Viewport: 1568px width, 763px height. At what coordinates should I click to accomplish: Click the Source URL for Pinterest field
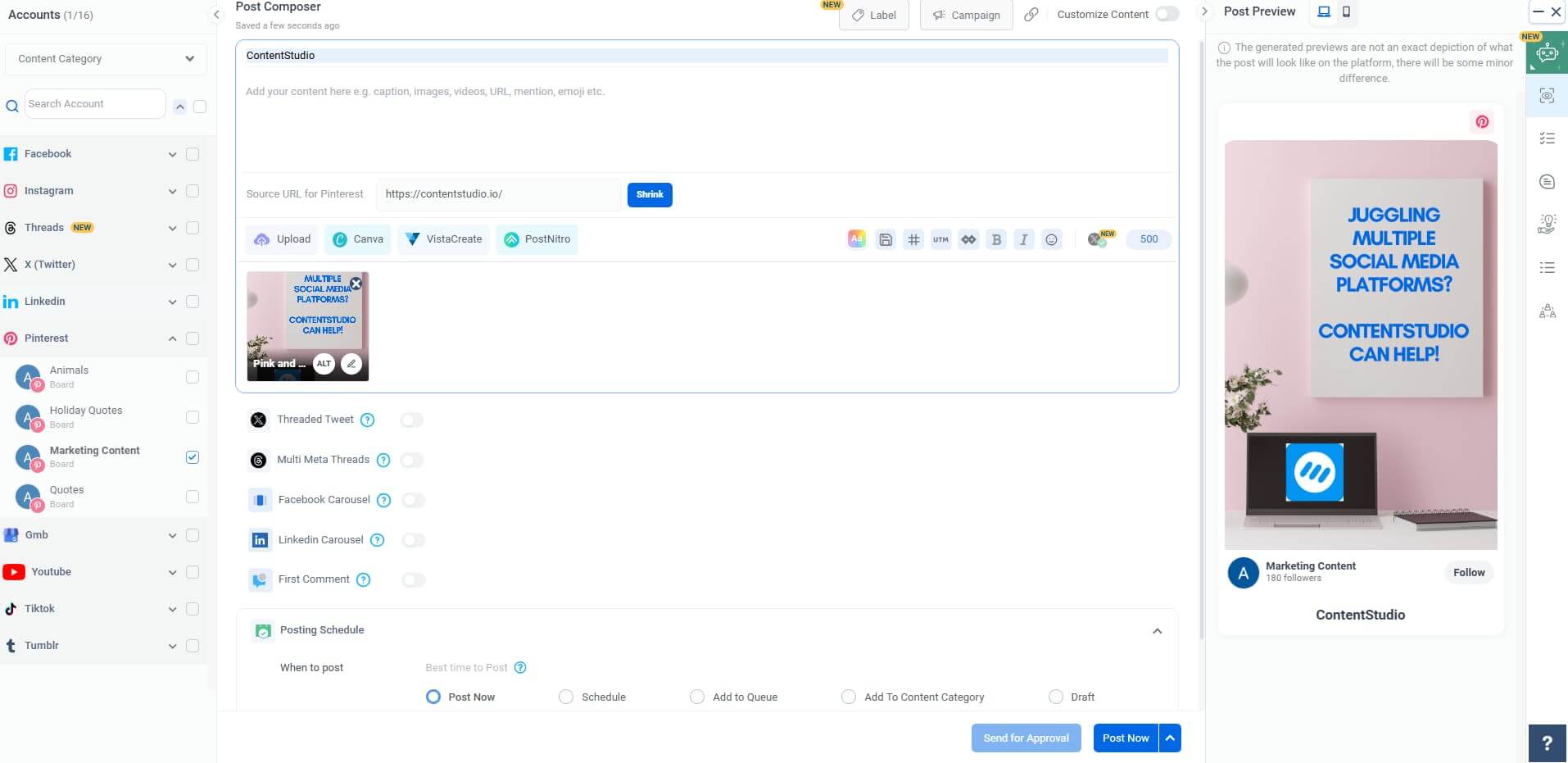(x=498, y=194)
